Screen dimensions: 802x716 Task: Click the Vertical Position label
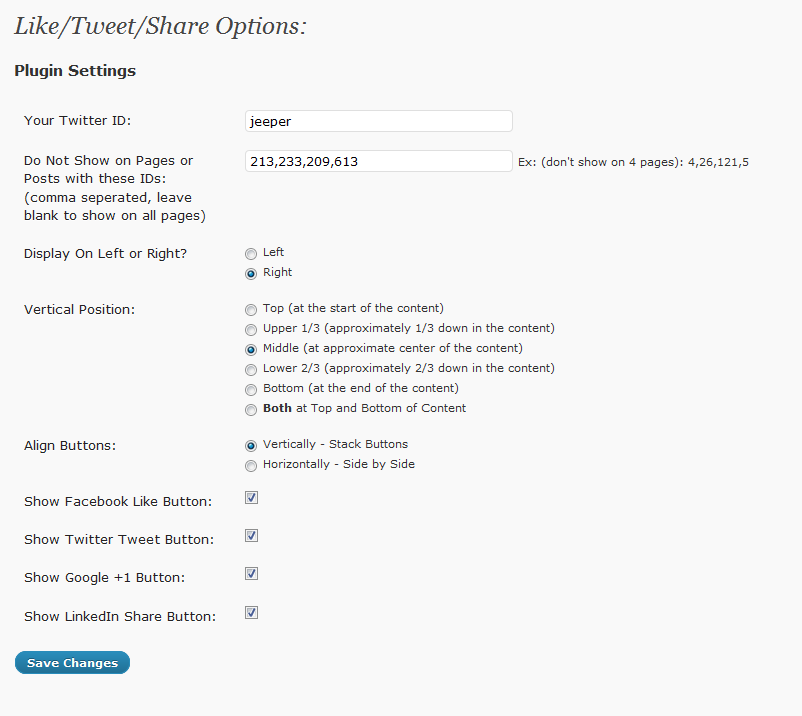click(x=79, y=310)
